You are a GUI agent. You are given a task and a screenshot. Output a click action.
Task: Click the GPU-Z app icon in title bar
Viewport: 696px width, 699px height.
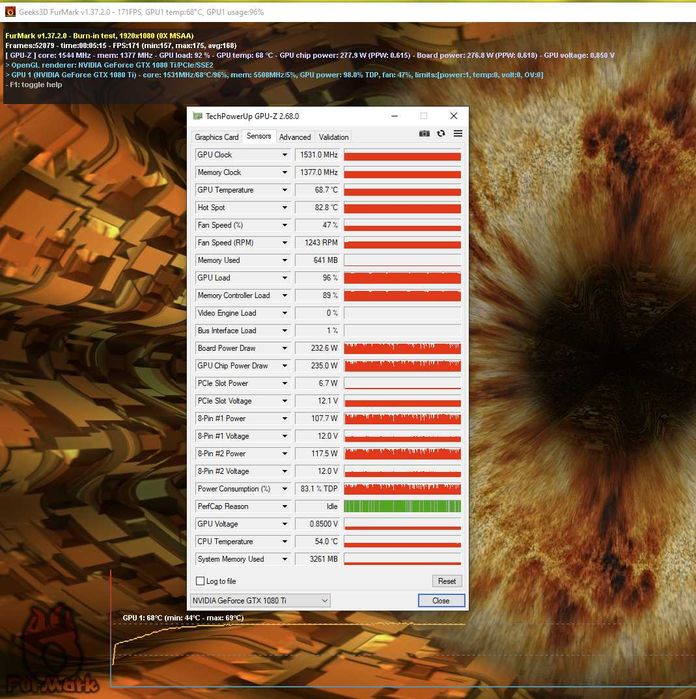pos(197,116)
